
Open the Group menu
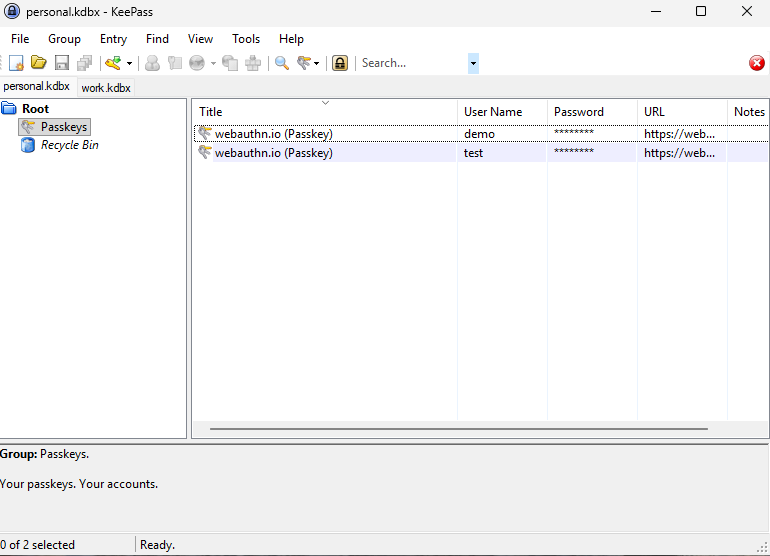(x=64, y=39)
